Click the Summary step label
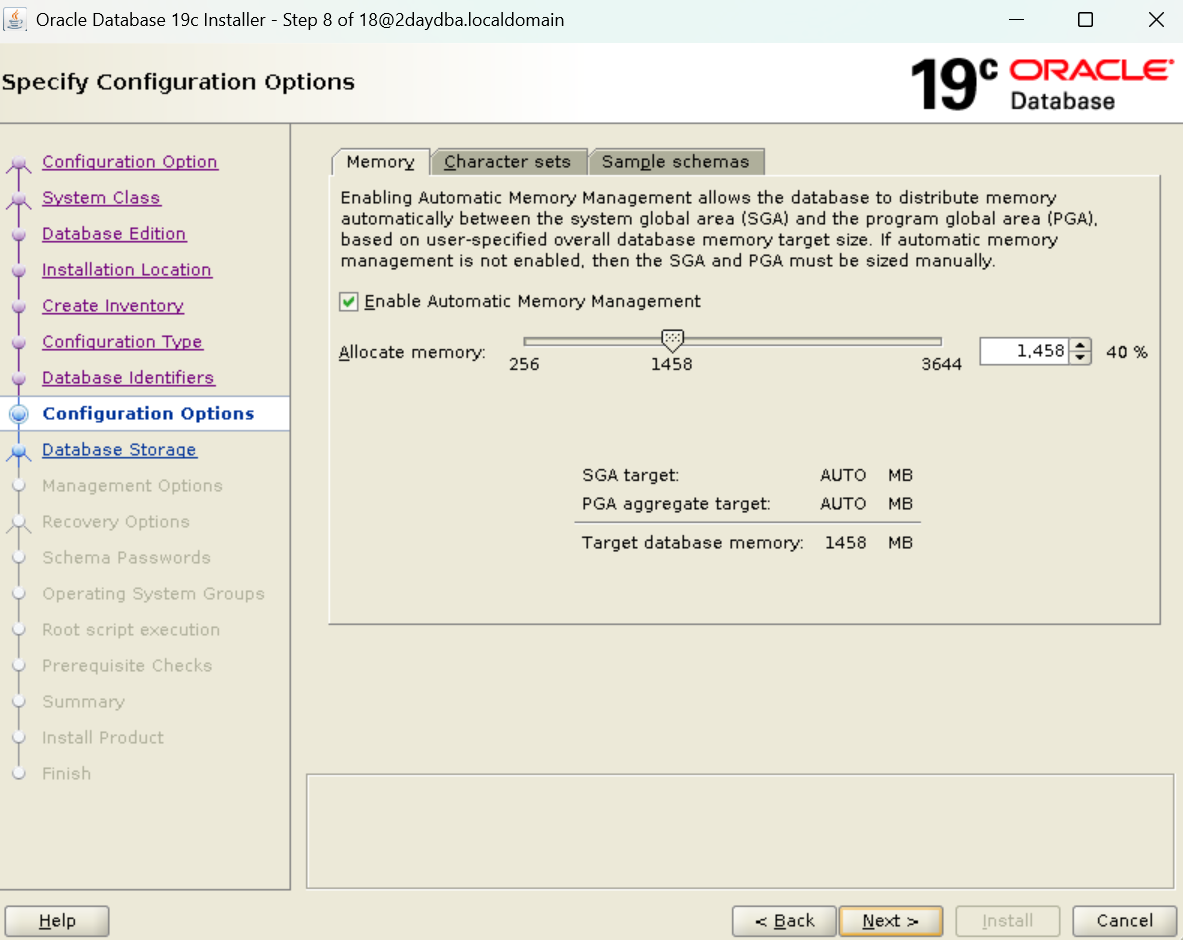 point(83,702)
